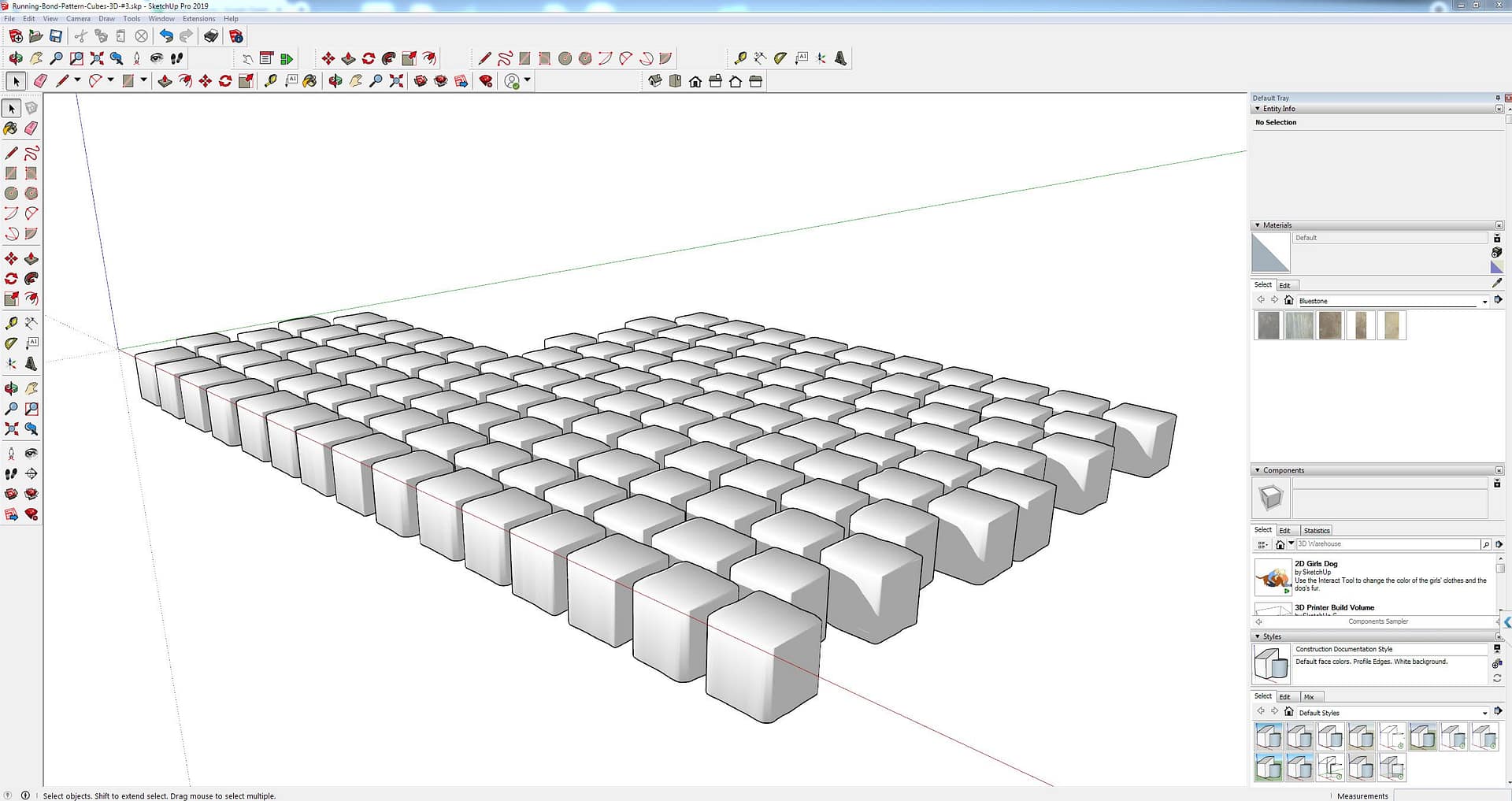
Task: Click the Eraser tool in left toolbar
Action: [31, 128]
